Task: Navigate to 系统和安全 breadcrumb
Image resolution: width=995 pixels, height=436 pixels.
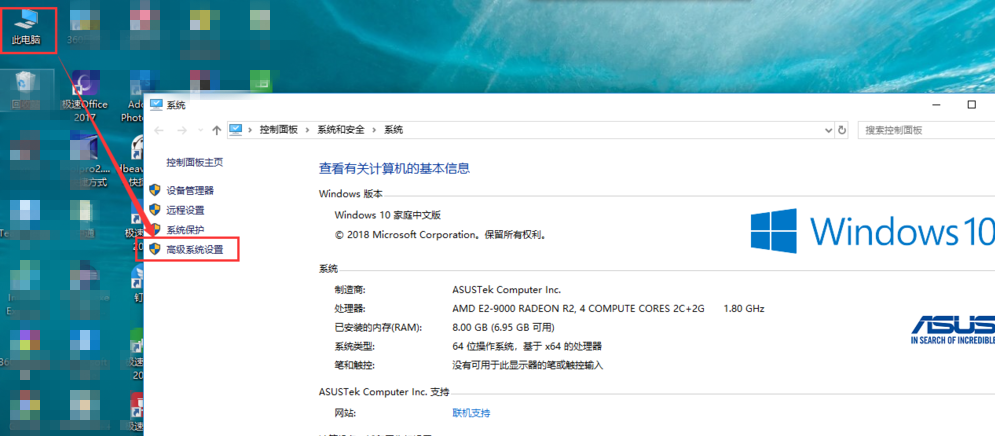Action: pos(341,130)
